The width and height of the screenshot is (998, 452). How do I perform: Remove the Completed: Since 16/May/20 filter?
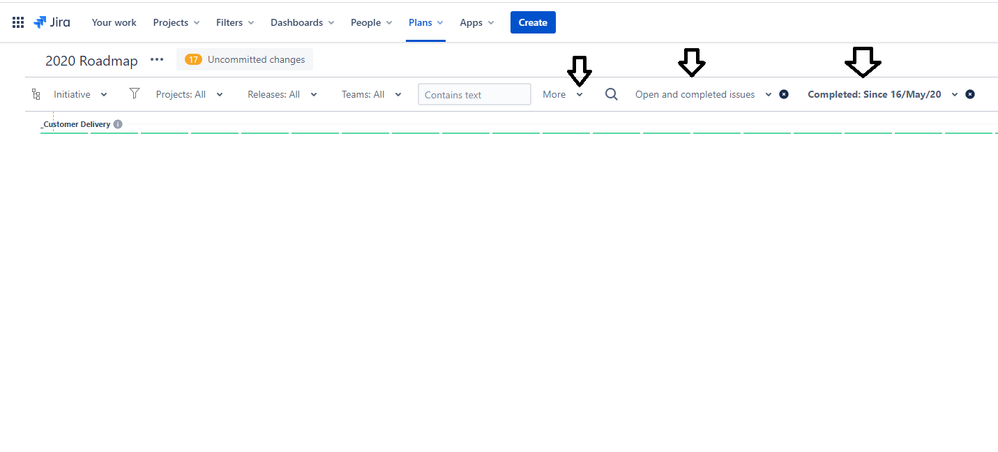[970, 94]
